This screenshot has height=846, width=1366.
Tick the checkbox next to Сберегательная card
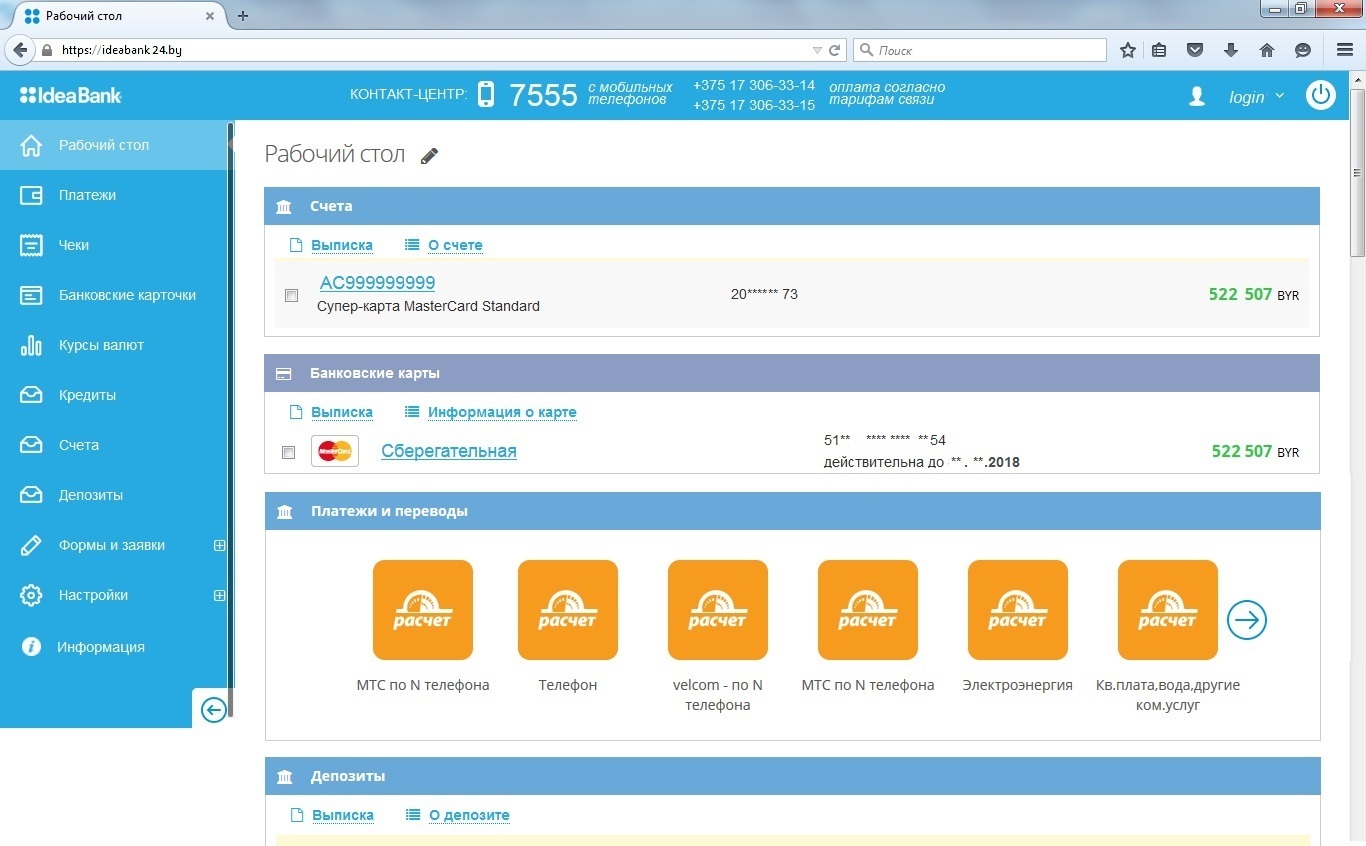pyautogui.click(x=288, y=452)
